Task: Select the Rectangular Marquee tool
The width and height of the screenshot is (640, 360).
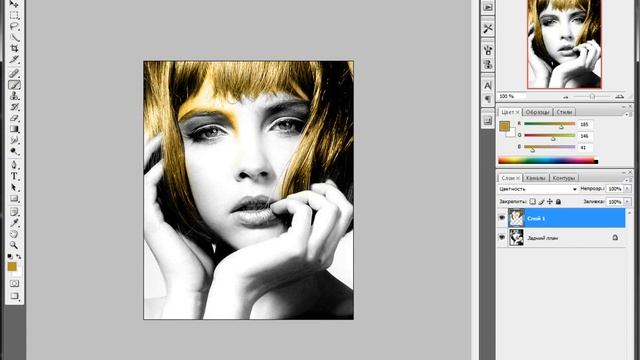Action: tap(14, 16)
